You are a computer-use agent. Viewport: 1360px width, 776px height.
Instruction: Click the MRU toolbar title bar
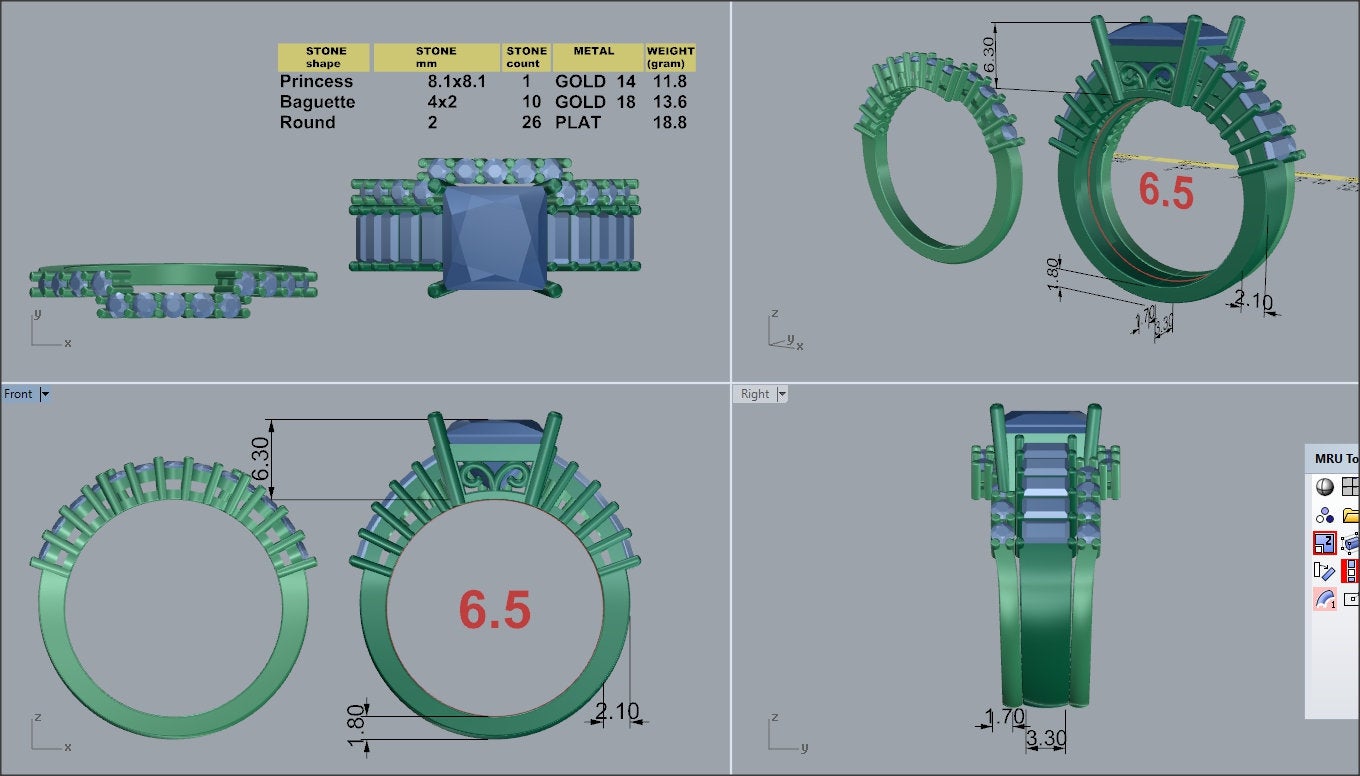click(1335, 459)
